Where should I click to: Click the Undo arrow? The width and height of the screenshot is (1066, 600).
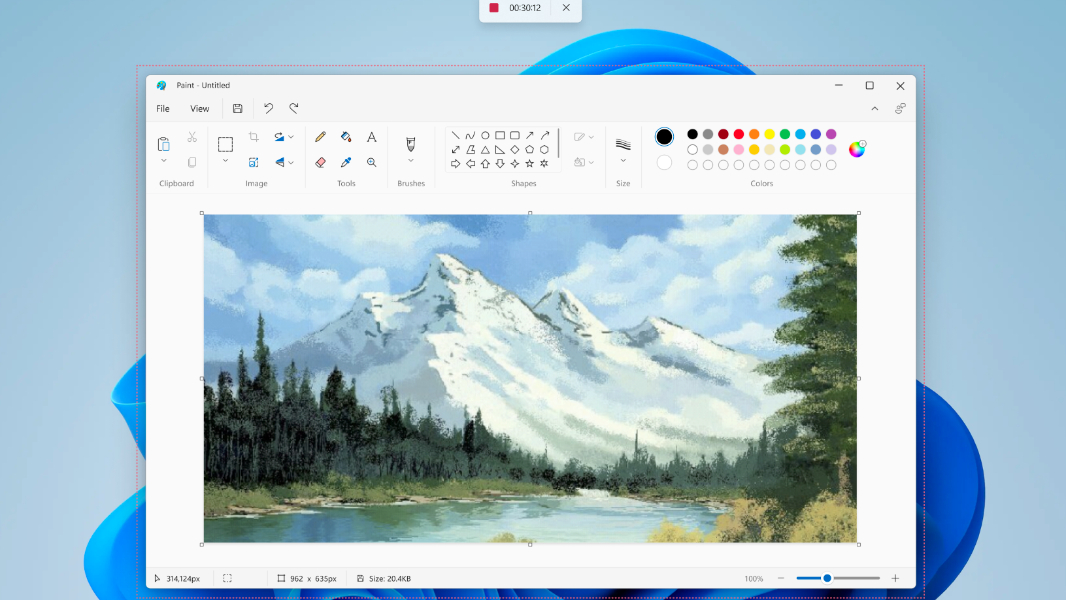pyautogui.click(x=269, y=109)
